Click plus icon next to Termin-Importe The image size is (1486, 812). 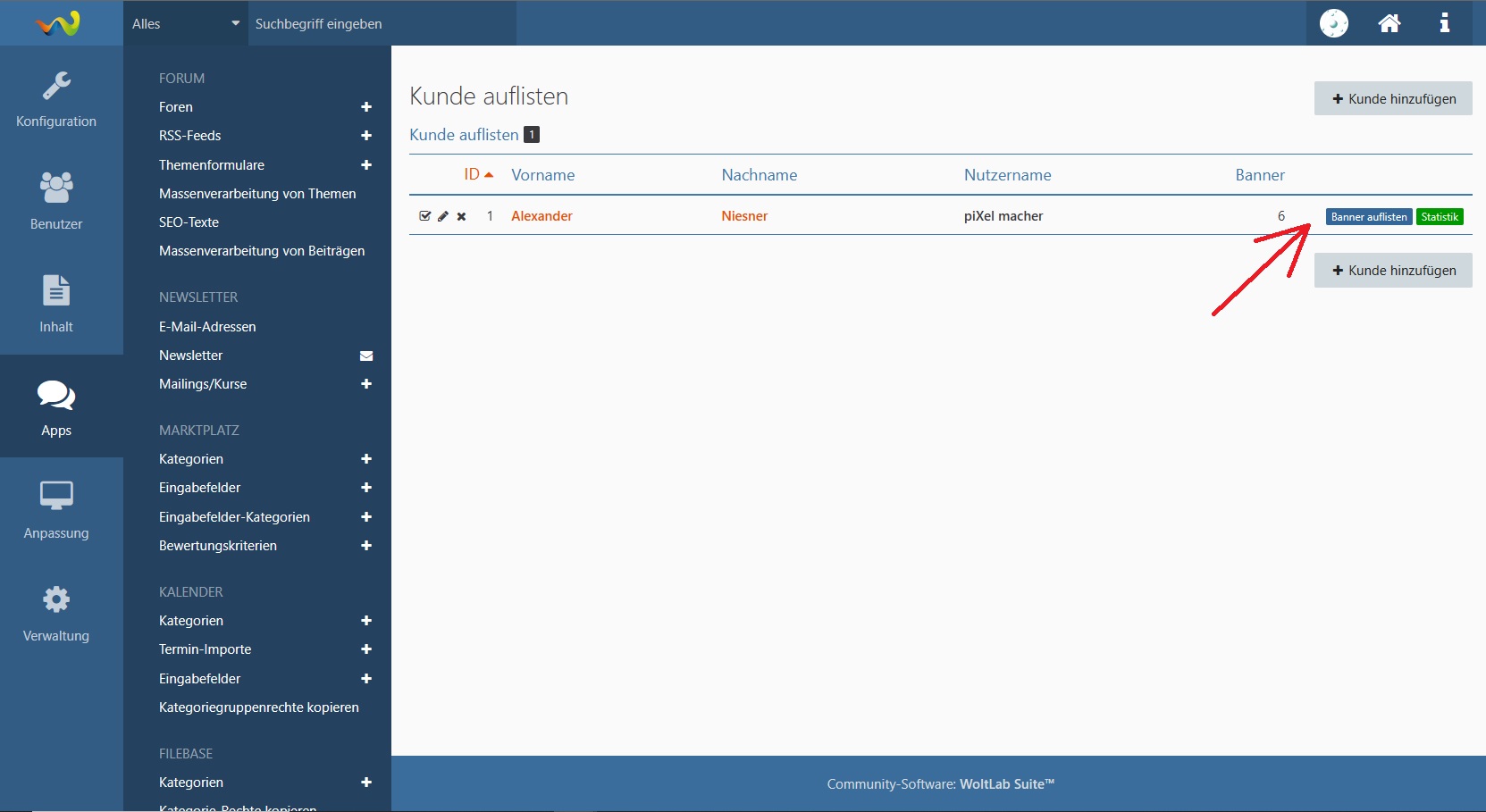pos(366,649)
